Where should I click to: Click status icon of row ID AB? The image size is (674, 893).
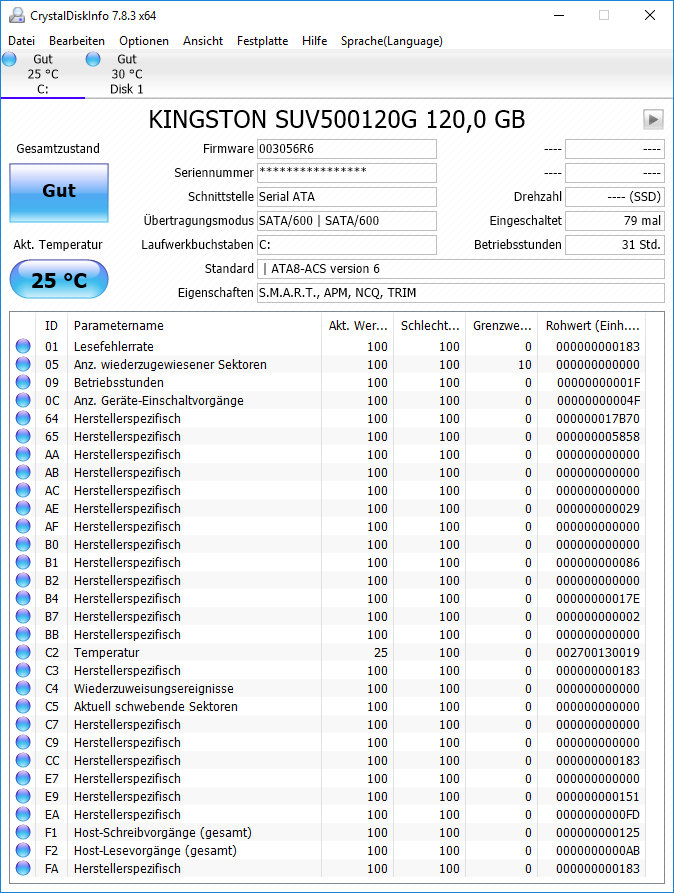click(23, 472)
